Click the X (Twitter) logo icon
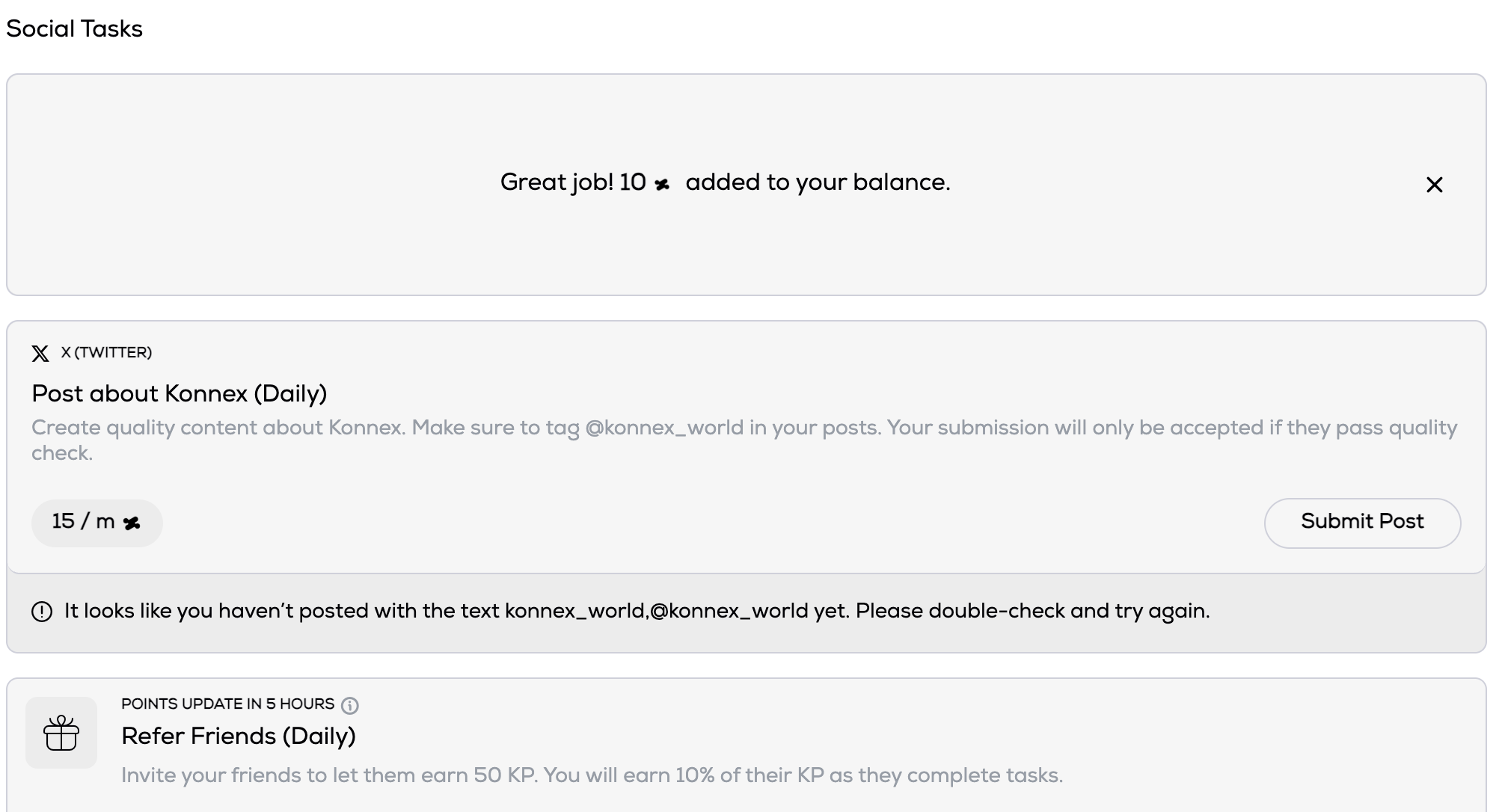 (40, 353)
